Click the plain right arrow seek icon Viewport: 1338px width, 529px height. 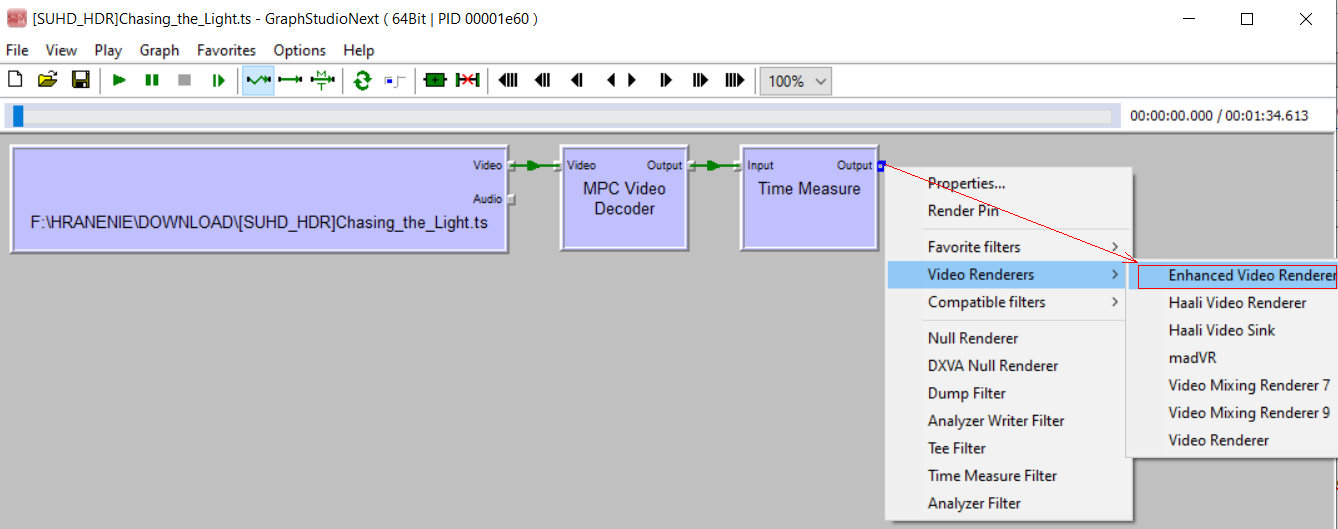(x=632, y=80)
